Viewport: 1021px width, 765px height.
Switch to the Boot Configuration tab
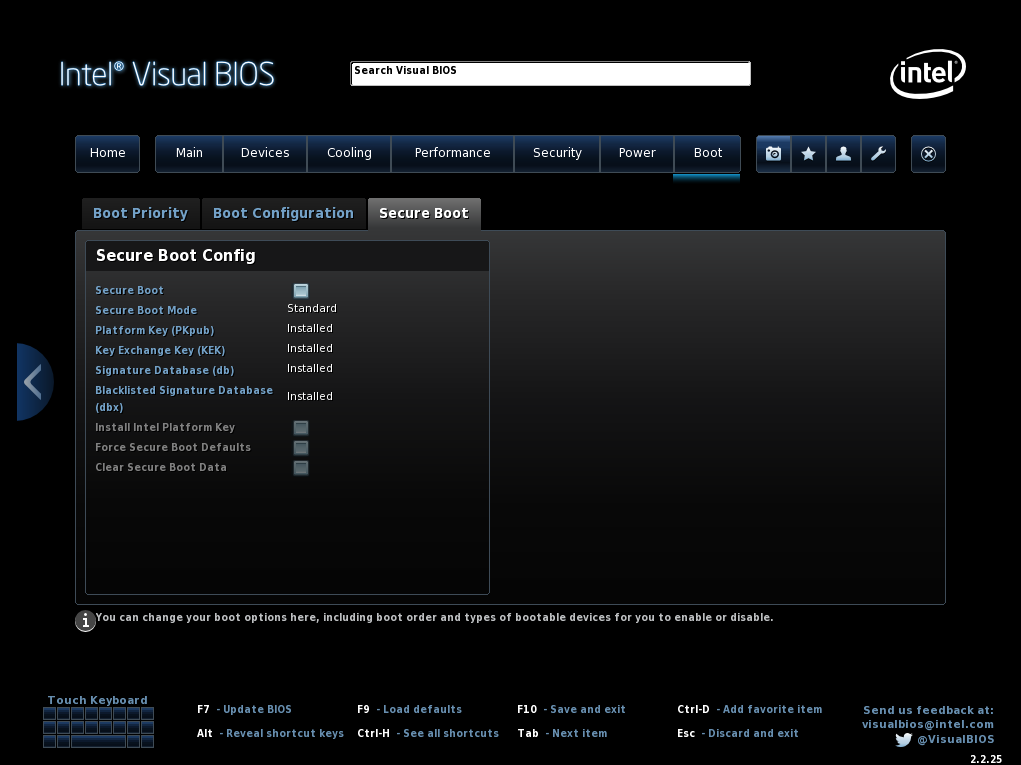tap(283, 214)
